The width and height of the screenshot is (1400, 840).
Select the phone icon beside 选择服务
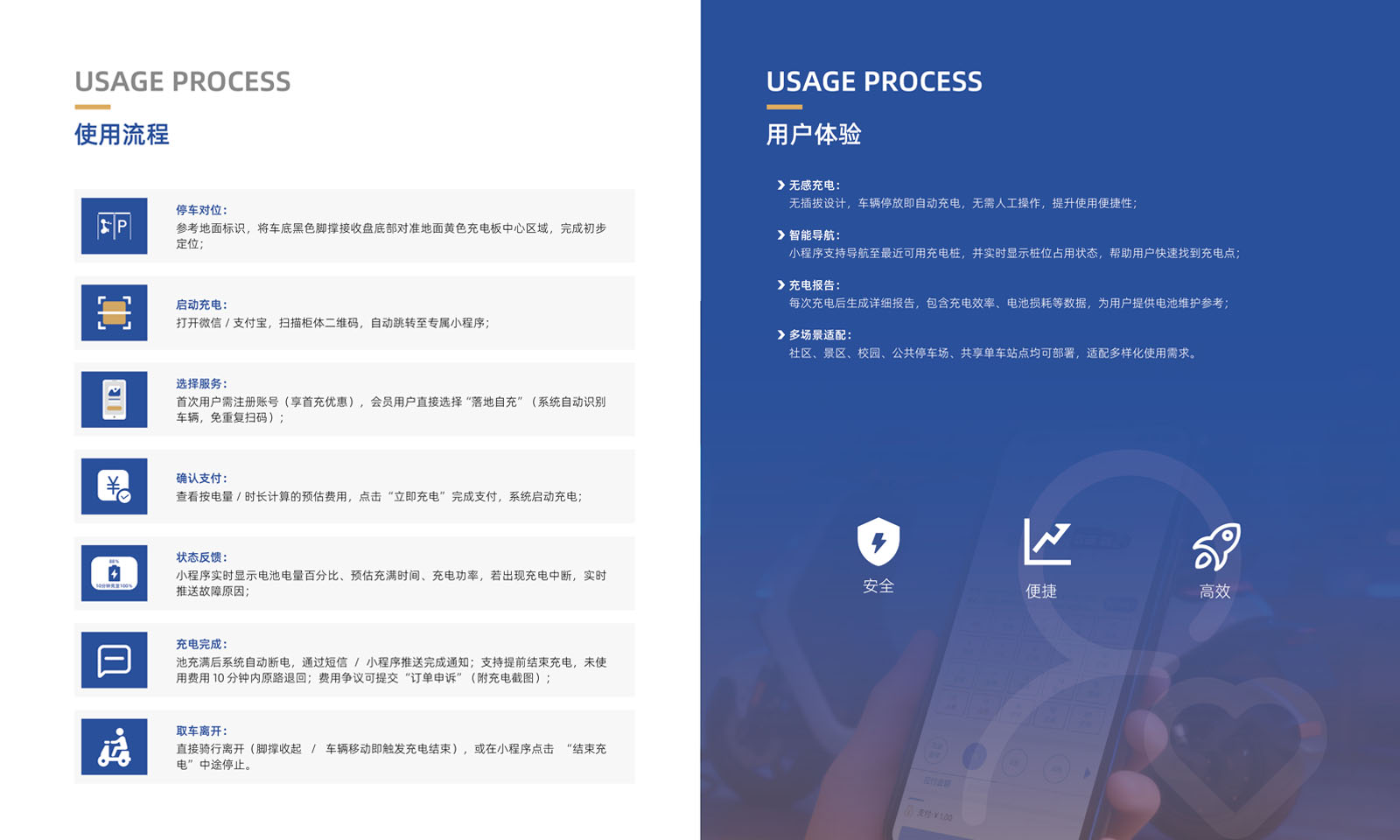(x=114, y=399)
